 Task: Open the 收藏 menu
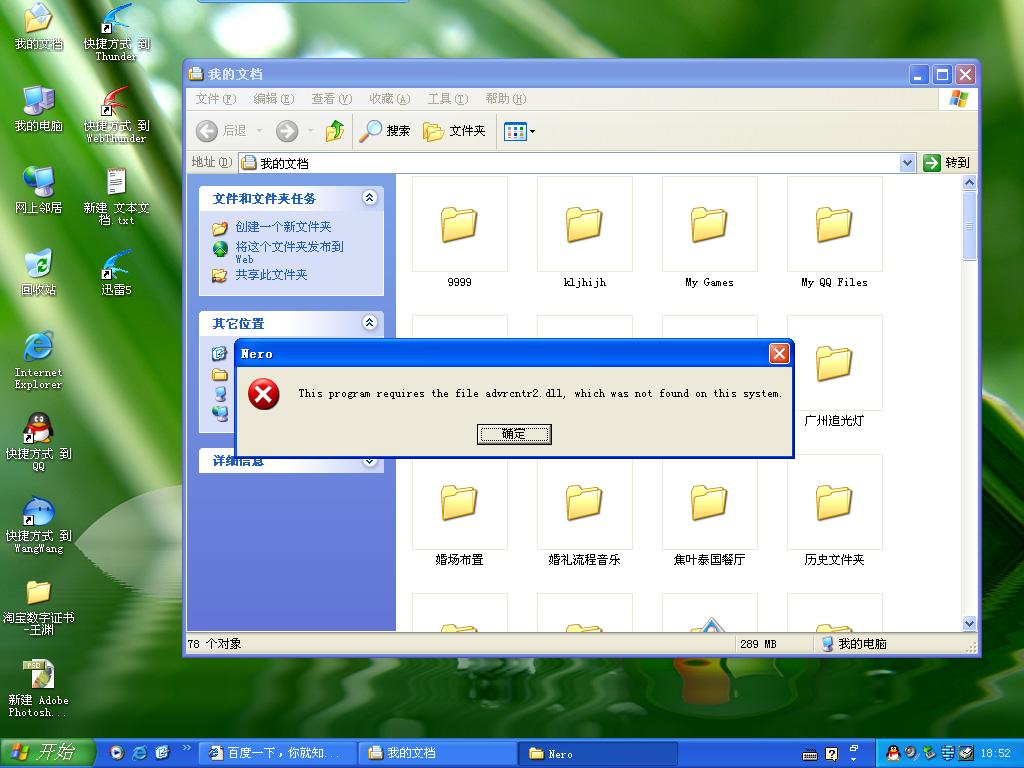389,99
